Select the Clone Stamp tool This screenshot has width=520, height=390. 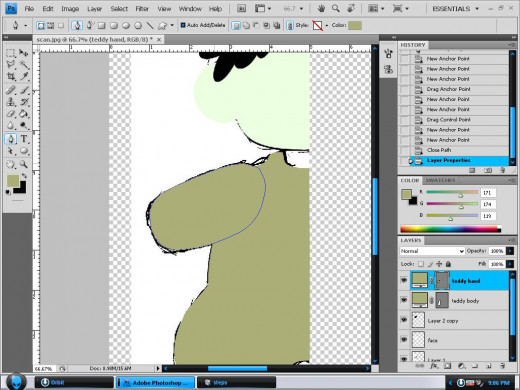coord(11,102)
